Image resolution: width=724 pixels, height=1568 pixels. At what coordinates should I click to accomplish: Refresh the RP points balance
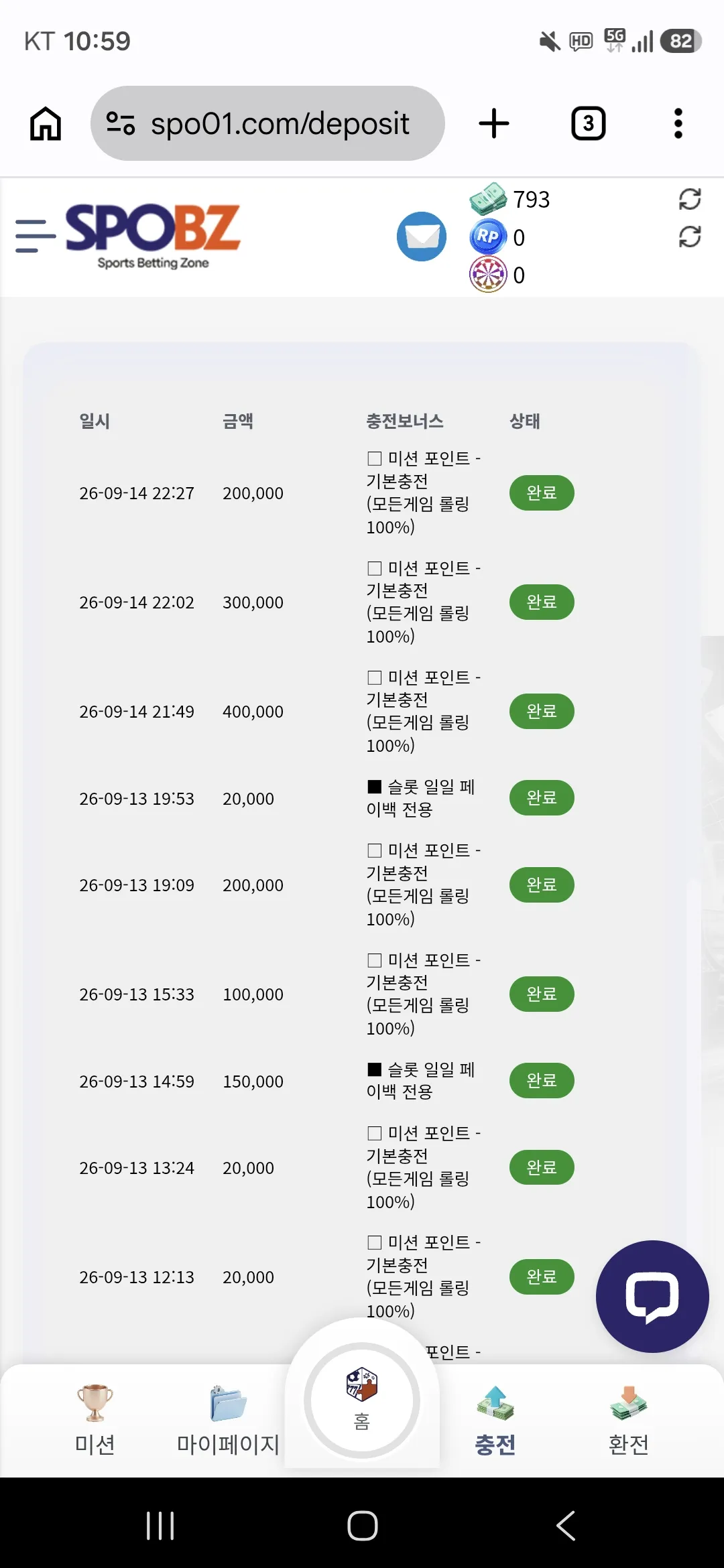[x=690, y=237]
